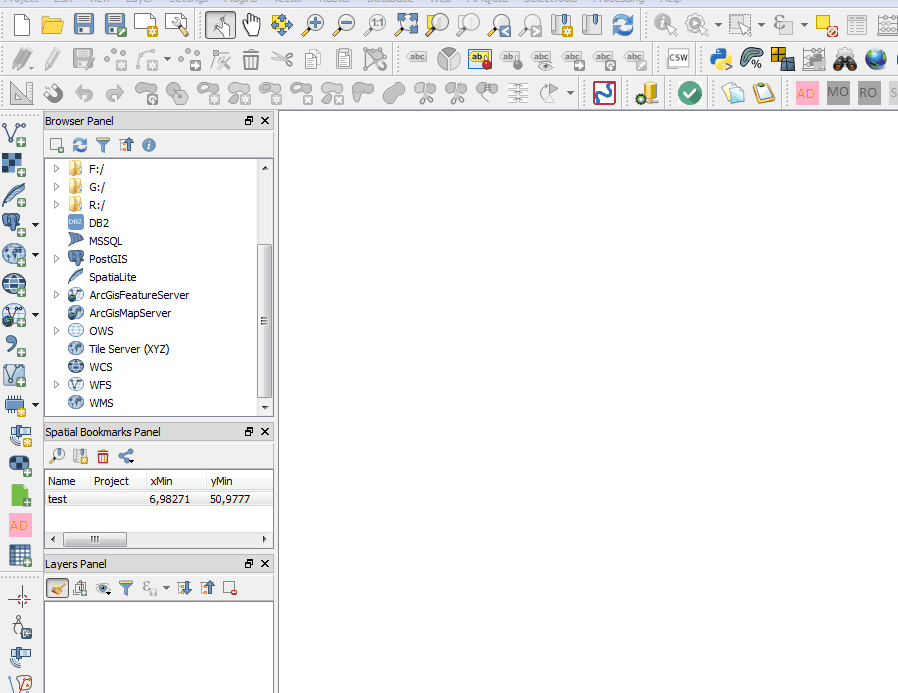
Task: Open new memory layer sidebar dropdown
Action: pyautogui.click(x=36, y=404)
